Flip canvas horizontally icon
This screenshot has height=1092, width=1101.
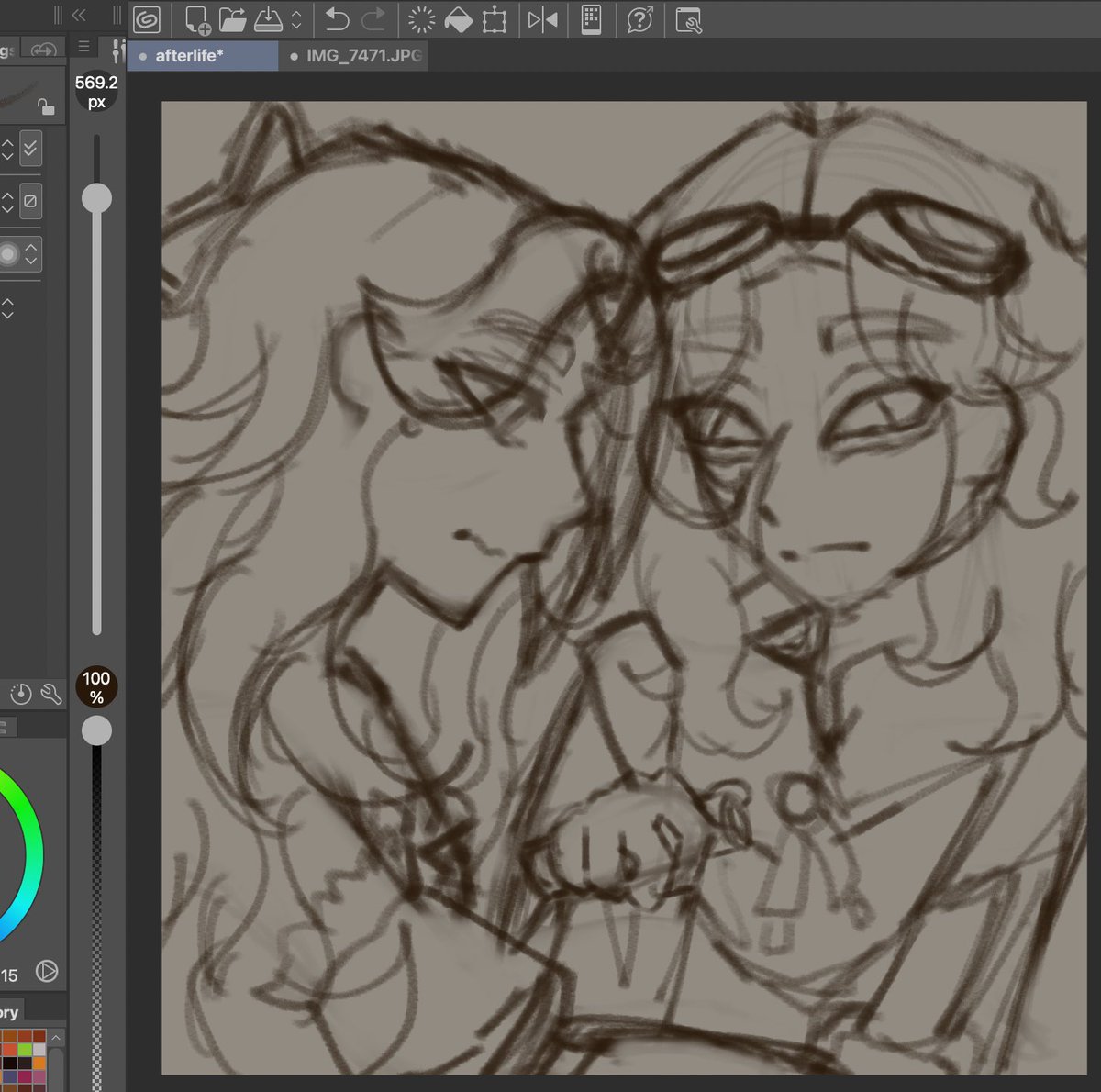point(543,19)
